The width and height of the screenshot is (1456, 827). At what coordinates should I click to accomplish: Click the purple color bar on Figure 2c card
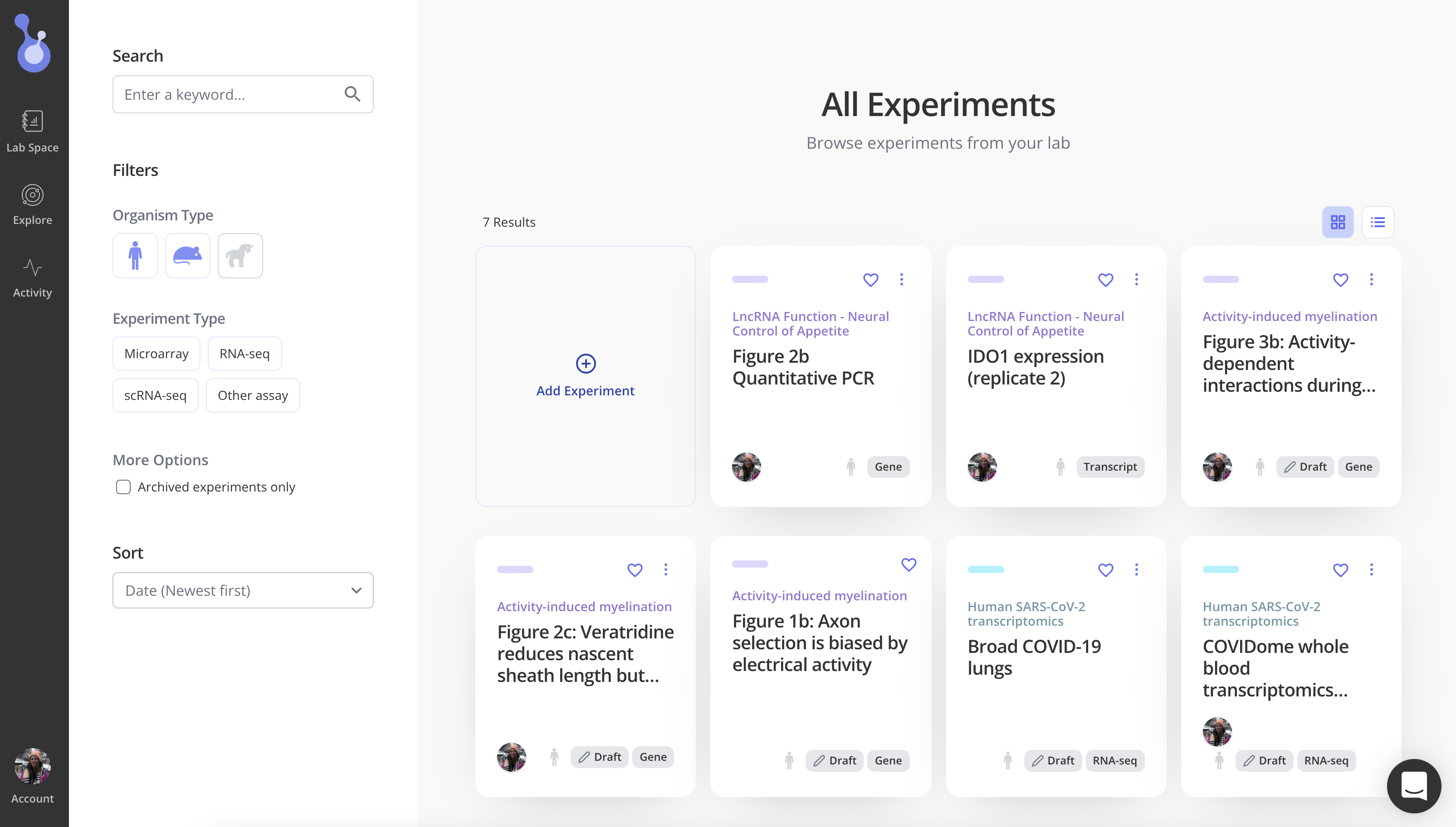pyautogui.click(x=515, y=570)
